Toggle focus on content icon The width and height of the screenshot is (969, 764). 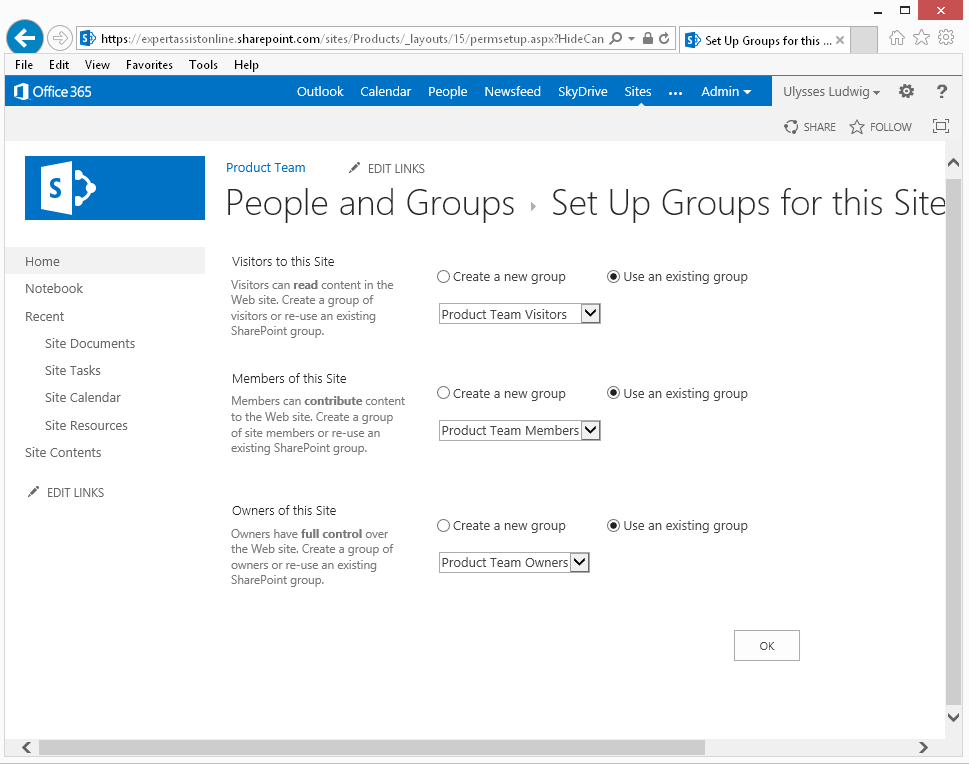coord(940,126)
